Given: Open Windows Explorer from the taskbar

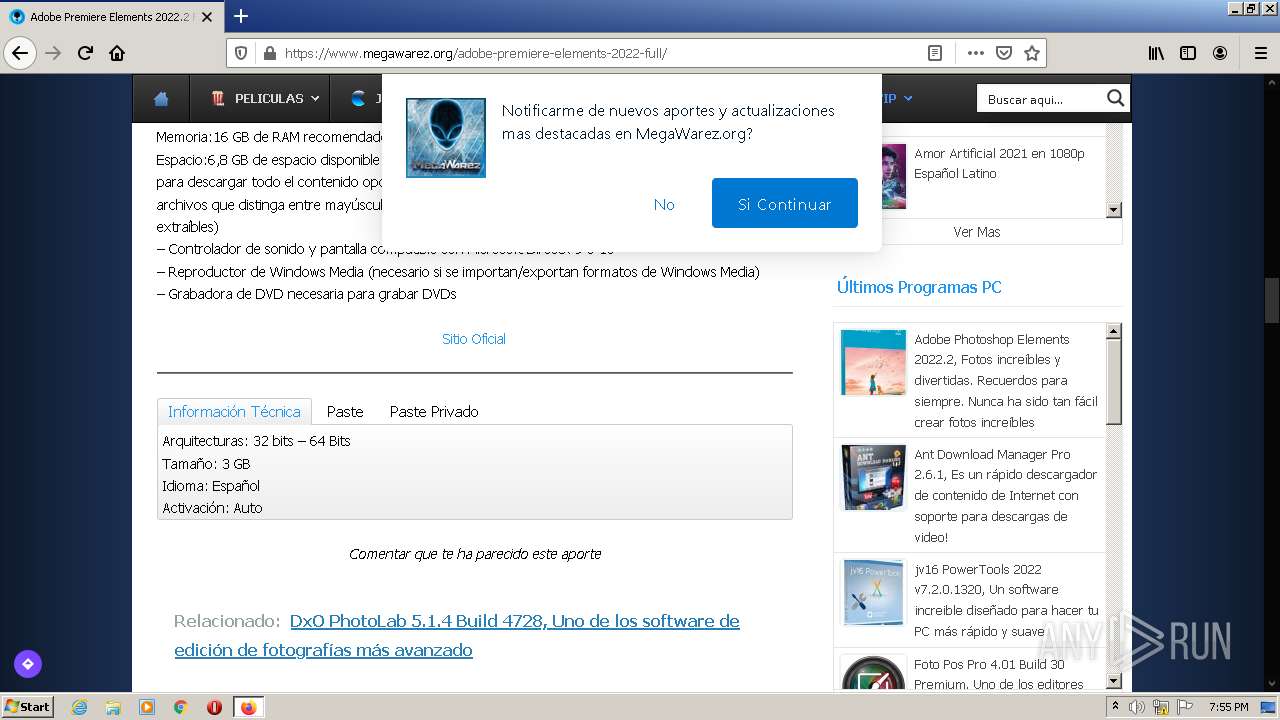Looking at the screenshot, I should coord(113,707).
